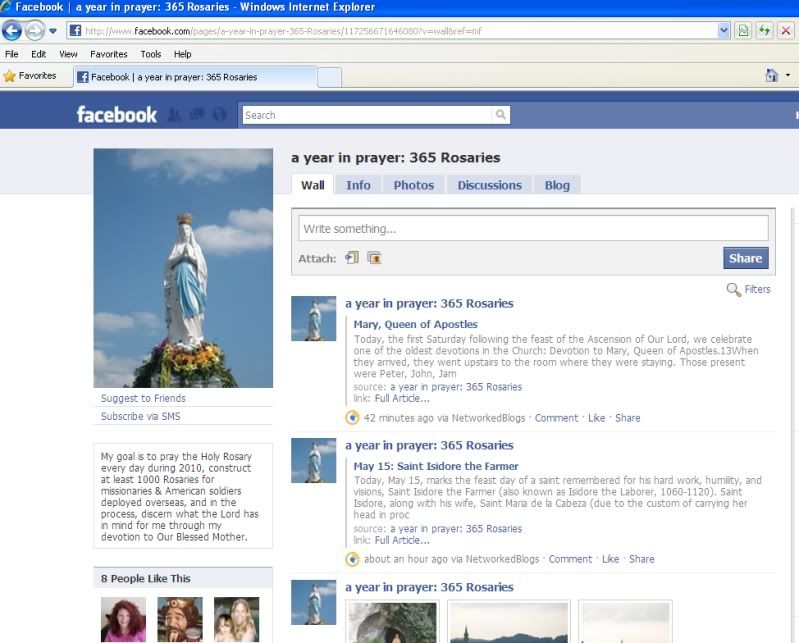Open the church spire landscape photo thumbnail

(509, 622)
